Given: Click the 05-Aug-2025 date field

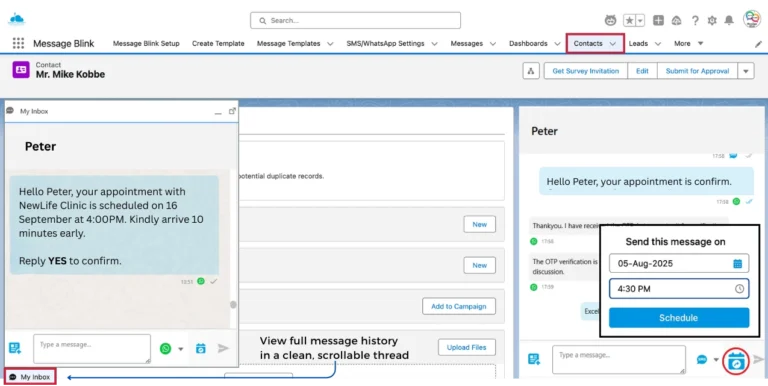Looking at the screenshot, I should 679,264.
